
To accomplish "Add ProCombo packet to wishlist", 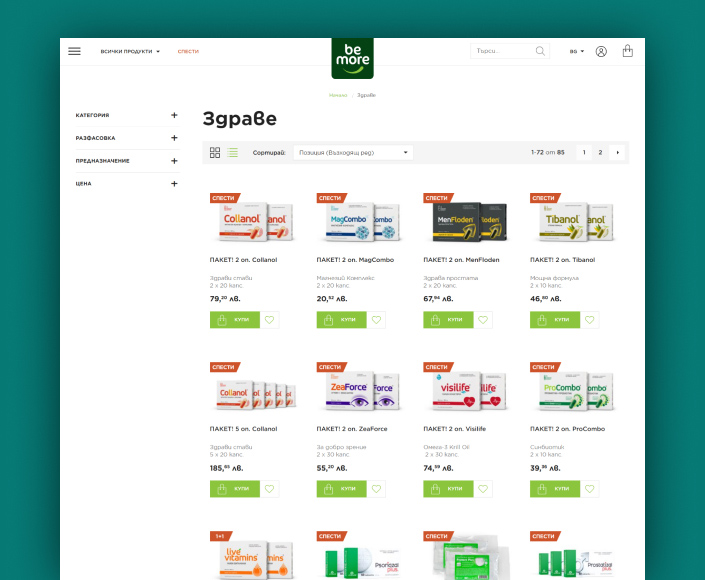I will 589,489.
